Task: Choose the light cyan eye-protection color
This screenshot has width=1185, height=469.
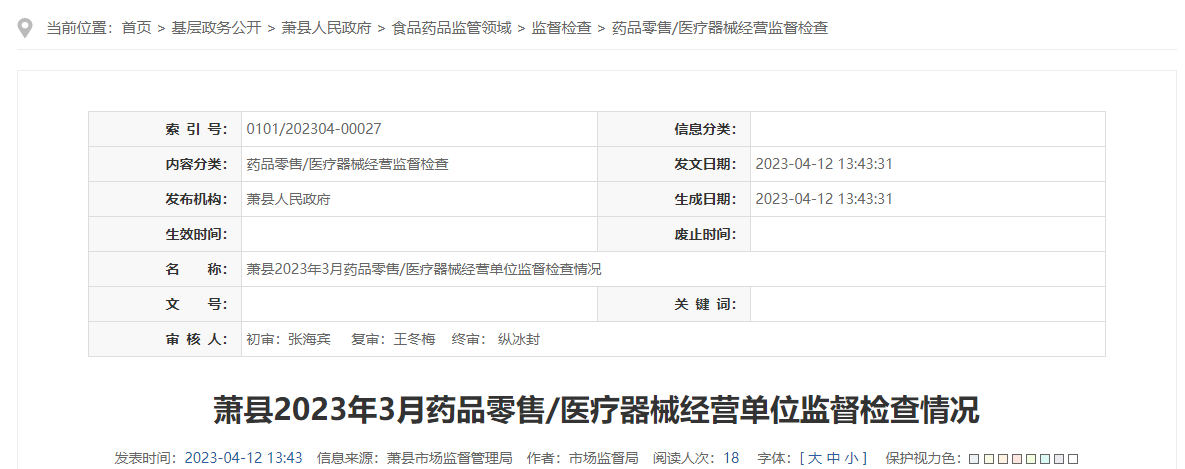Action: [1045, 459]
